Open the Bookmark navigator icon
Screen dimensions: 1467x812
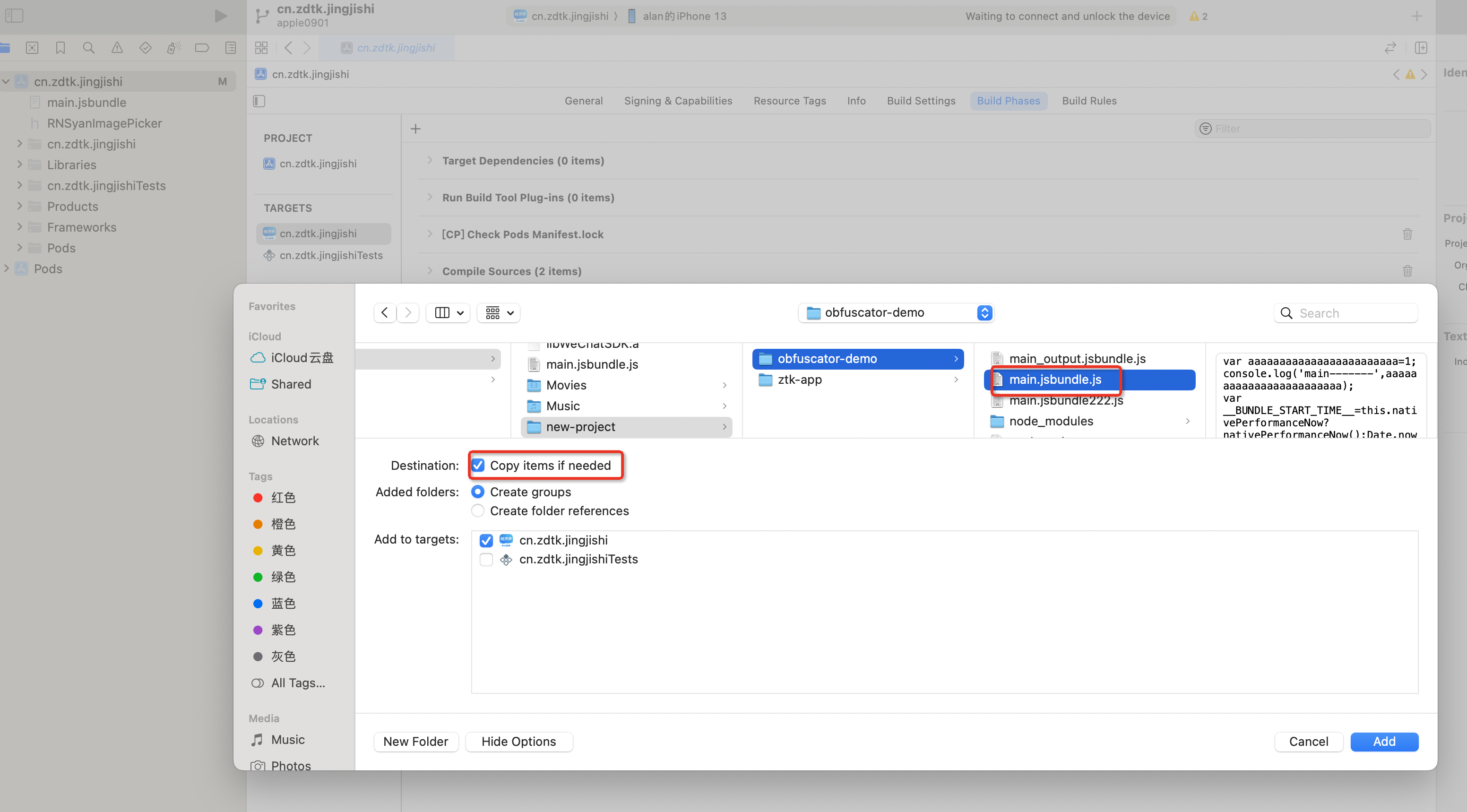(x=60, y=48)
